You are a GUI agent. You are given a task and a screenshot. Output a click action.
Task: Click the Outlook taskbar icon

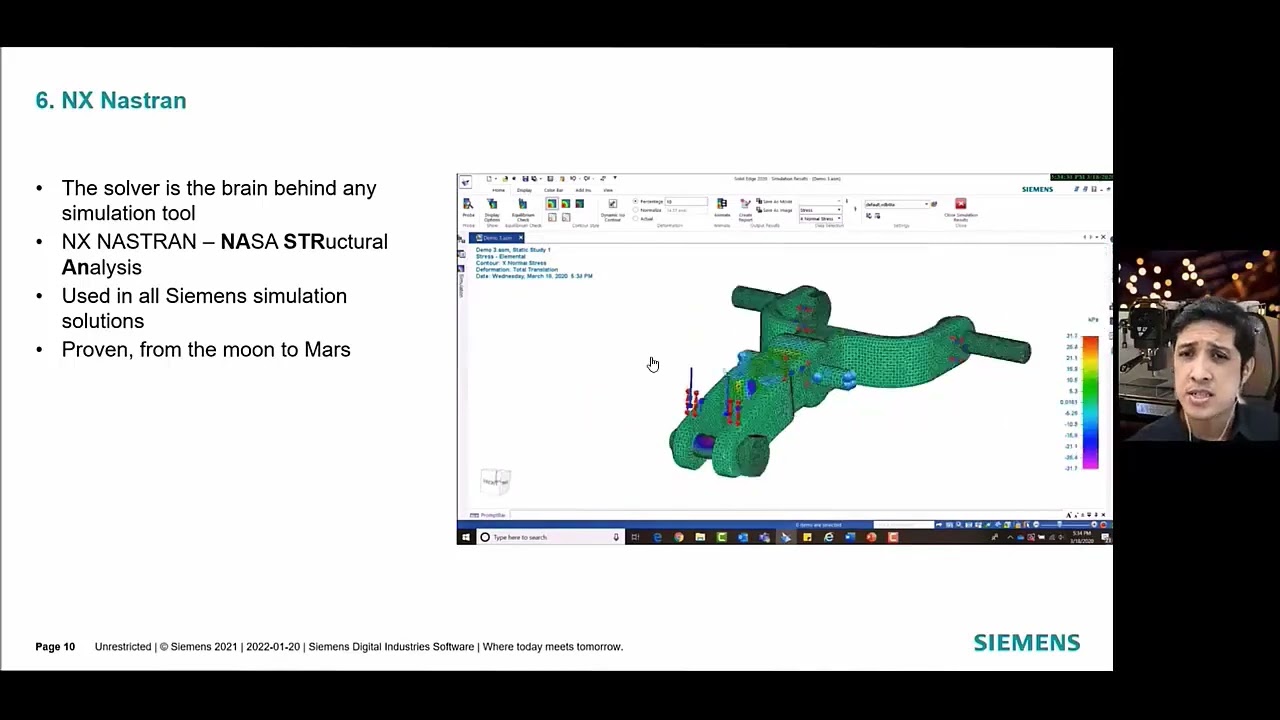click(743, 537)
